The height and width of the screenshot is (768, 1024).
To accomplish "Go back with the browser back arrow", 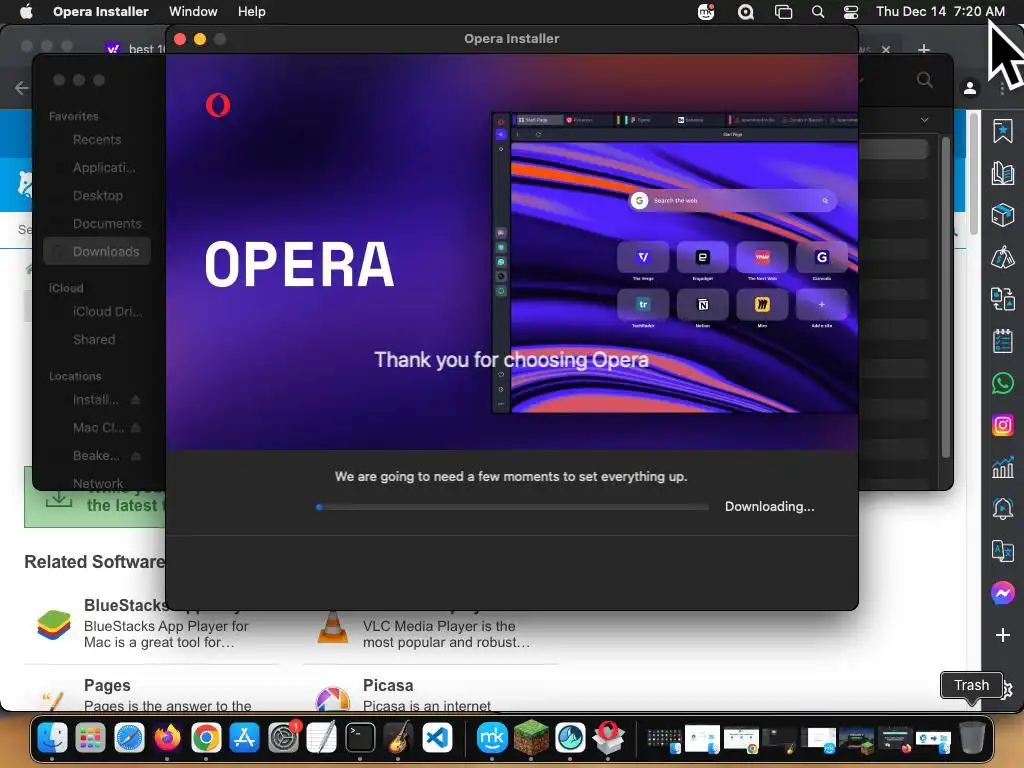I will point(22,88).
